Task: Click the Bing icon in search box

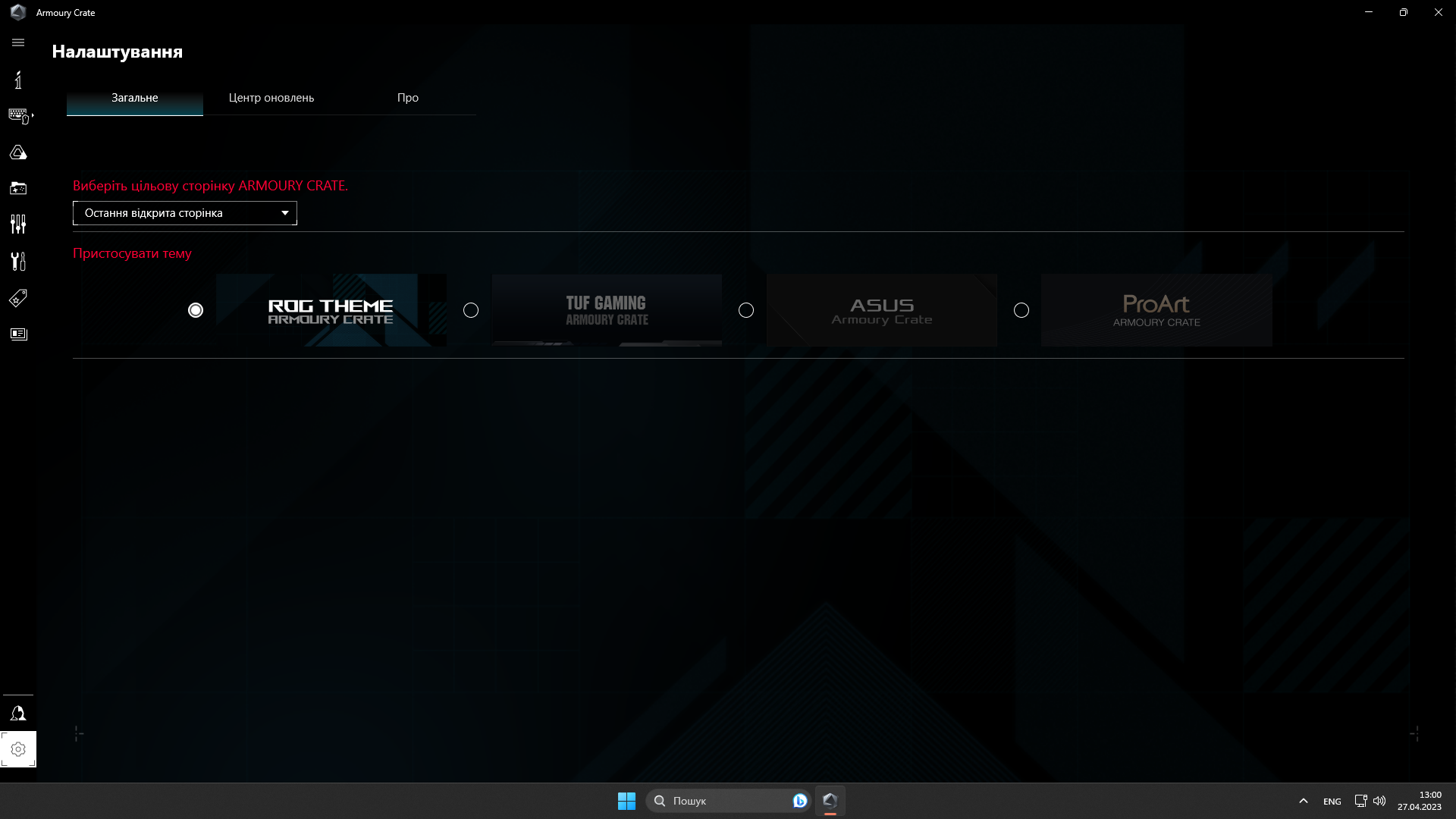Action: [x=799, y=801]
